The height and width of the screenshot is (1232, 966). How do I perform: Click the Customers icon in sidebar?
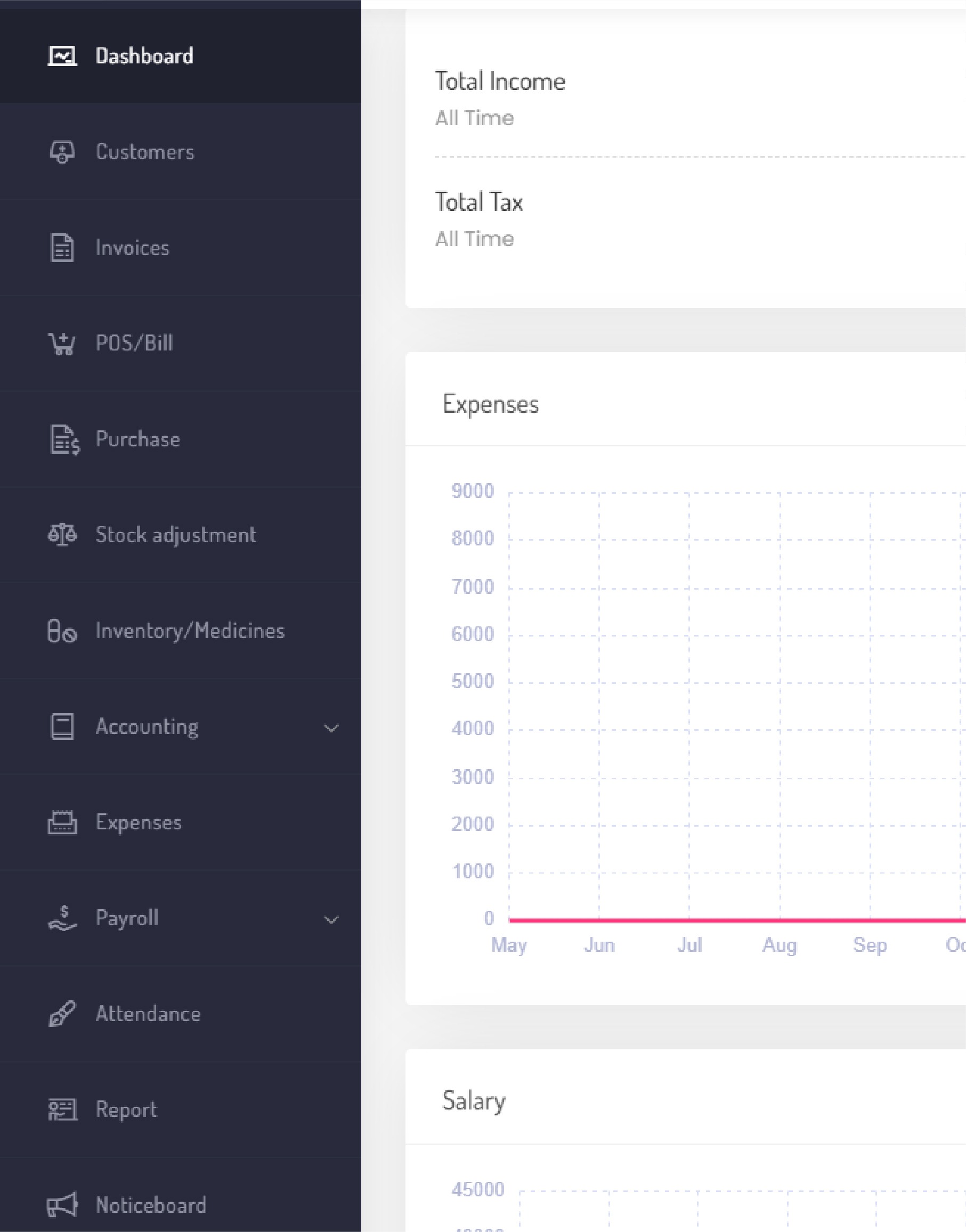pyautogui.click(x=62, y=152)
